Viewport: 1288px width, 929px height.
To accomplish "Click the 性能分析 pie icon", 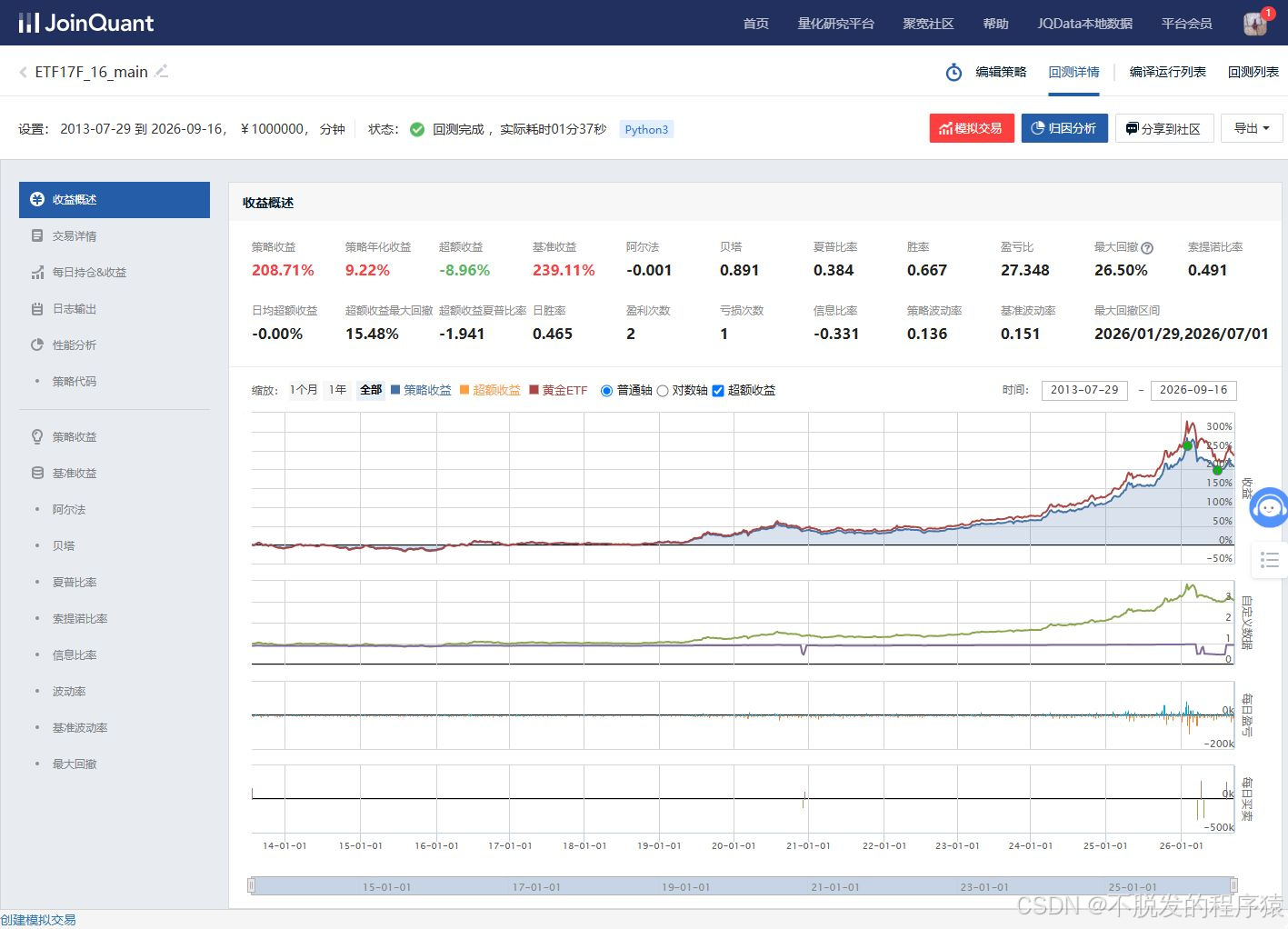I will 37,345.
